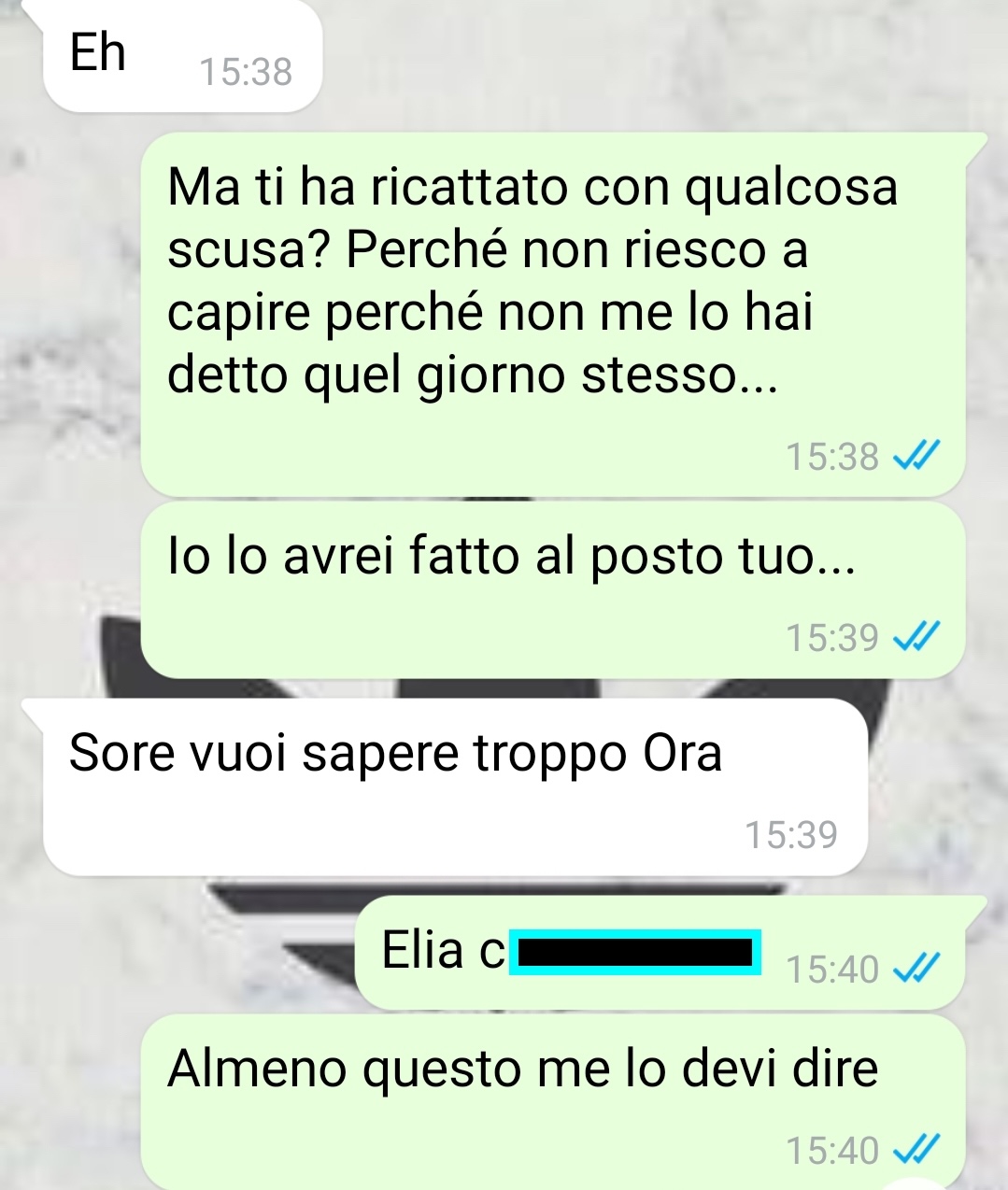This screenshot has width=1008, height=1190.
Task: Click read ticks on the 'Elia c' message
Action: point(916,970)
